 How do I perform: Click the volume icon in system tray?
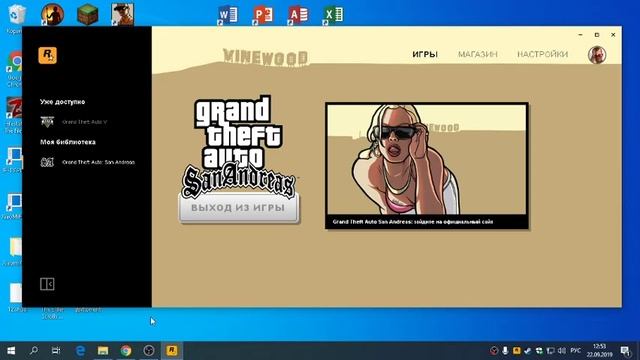pyautogui.click(x=562, y=351)
